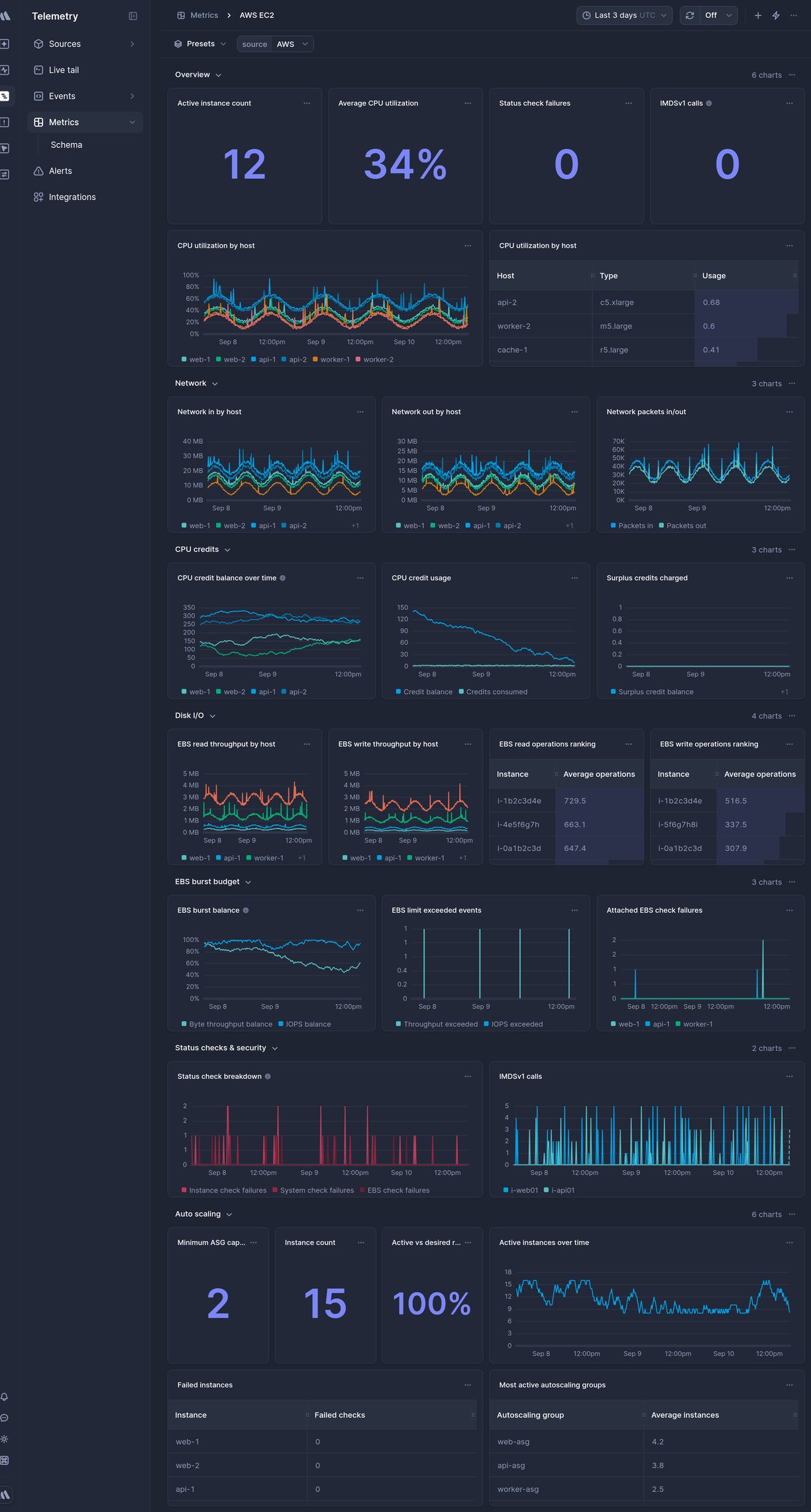Screen dimensions: 811x1512
Task: Collapse the Overview section
Action: 198,75
